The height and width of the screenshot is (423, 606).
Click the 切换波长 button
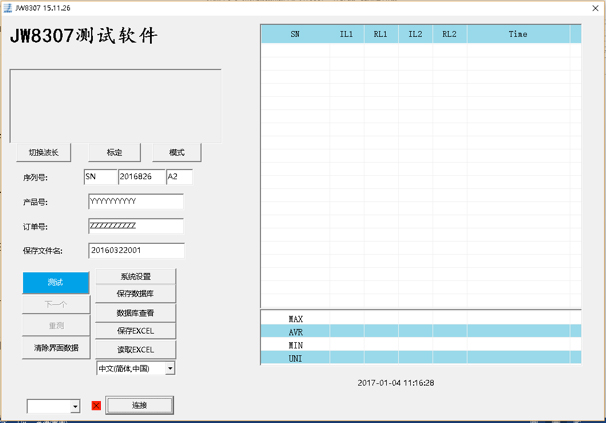pyautogui.click(x=44, y=153)
